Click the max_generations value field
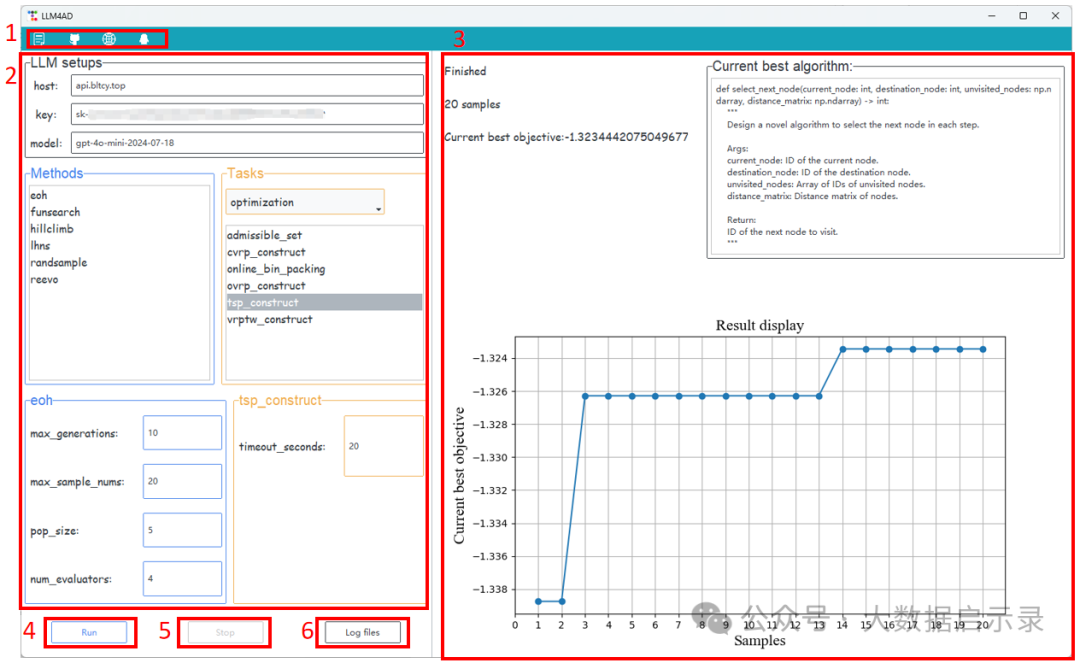Viewport: 1080px width, 663px height. coord(183,432)
